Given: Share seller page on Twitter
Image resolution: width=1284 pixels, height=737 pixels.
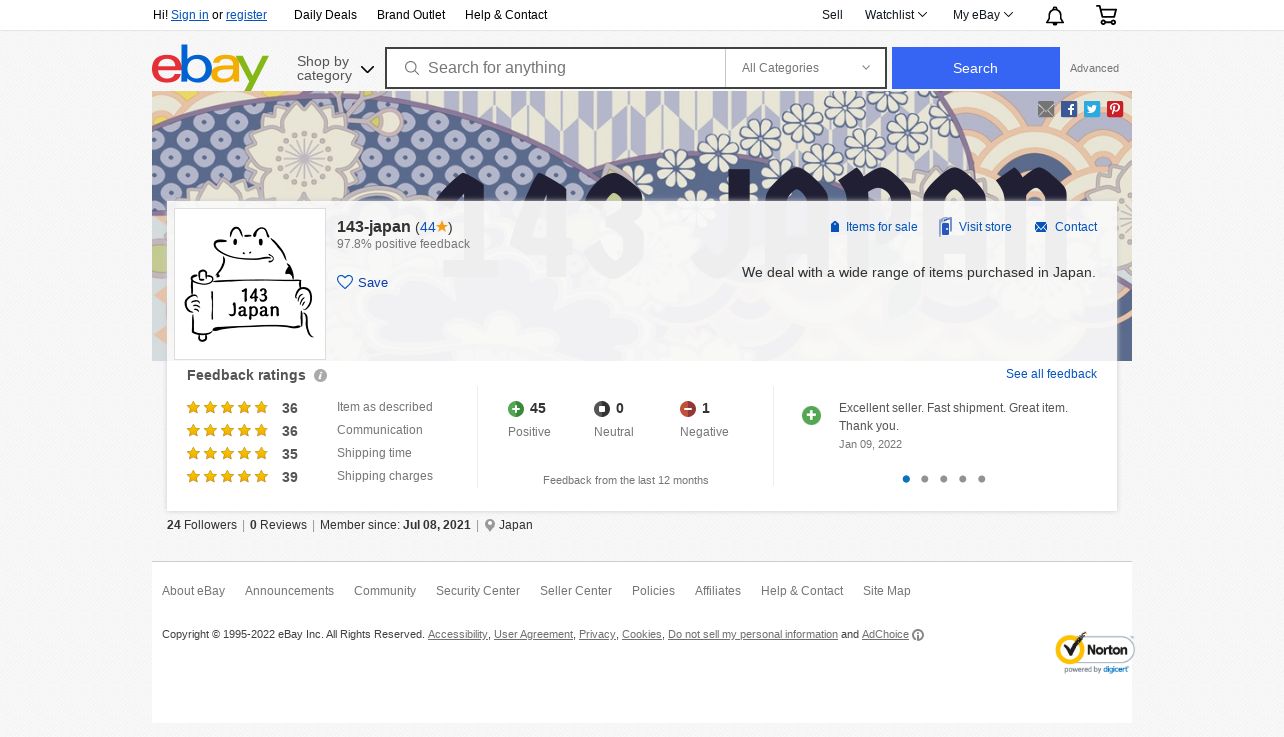Looking at the screenshot, I should [1092, 109].
